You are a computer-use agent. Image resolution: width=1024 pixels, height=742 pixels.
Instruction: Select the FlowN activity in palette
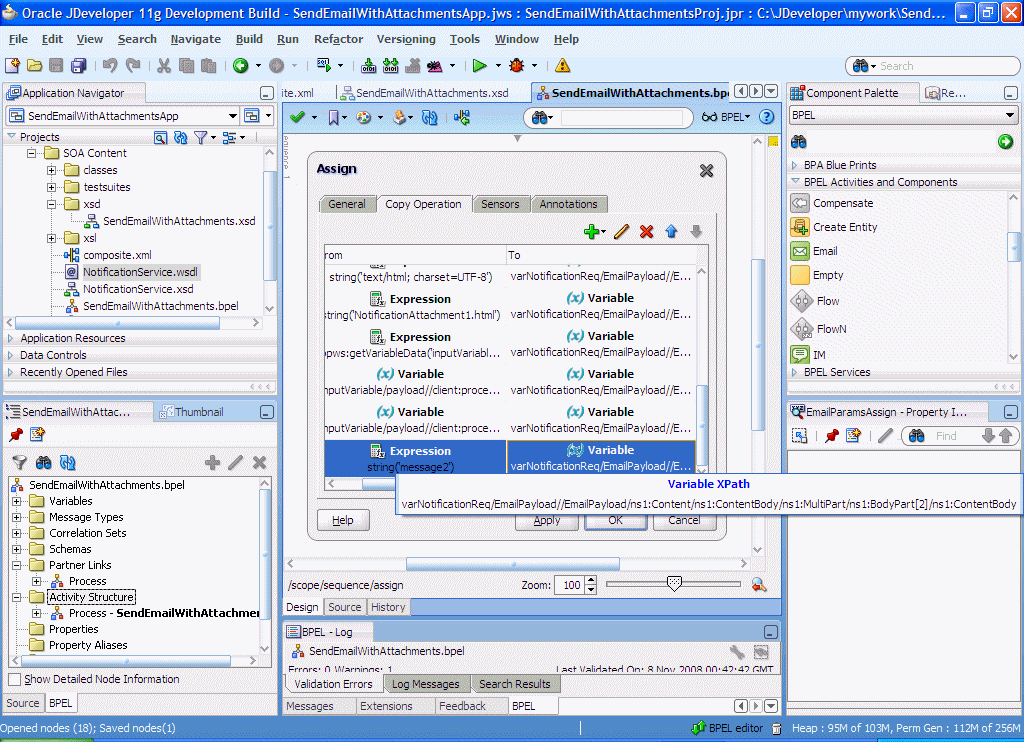click(831, 329)
